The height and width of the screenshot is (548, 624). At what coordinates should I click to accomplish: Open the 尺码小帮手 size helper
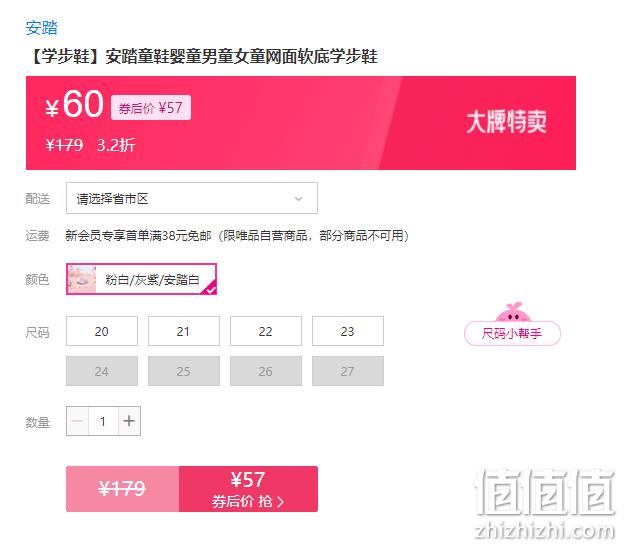512,333
